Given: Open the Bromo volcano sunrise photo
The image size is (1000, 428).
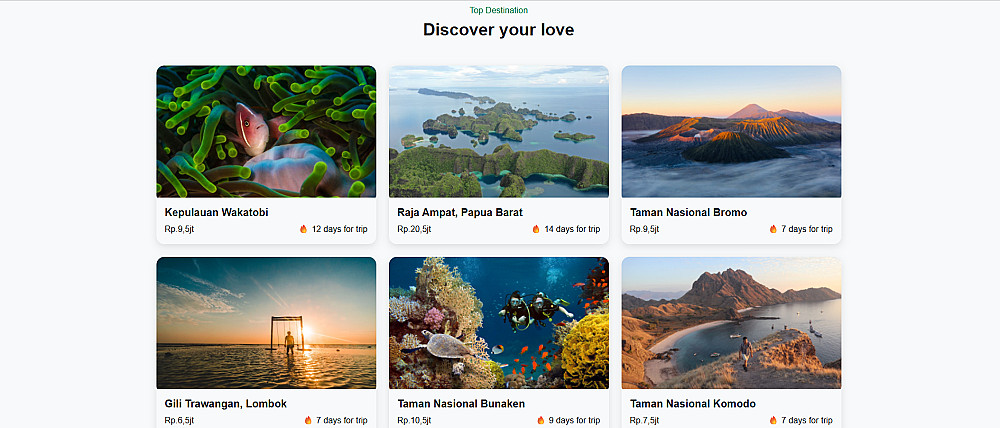Looking at the screenshot, I should pos(731,131).
